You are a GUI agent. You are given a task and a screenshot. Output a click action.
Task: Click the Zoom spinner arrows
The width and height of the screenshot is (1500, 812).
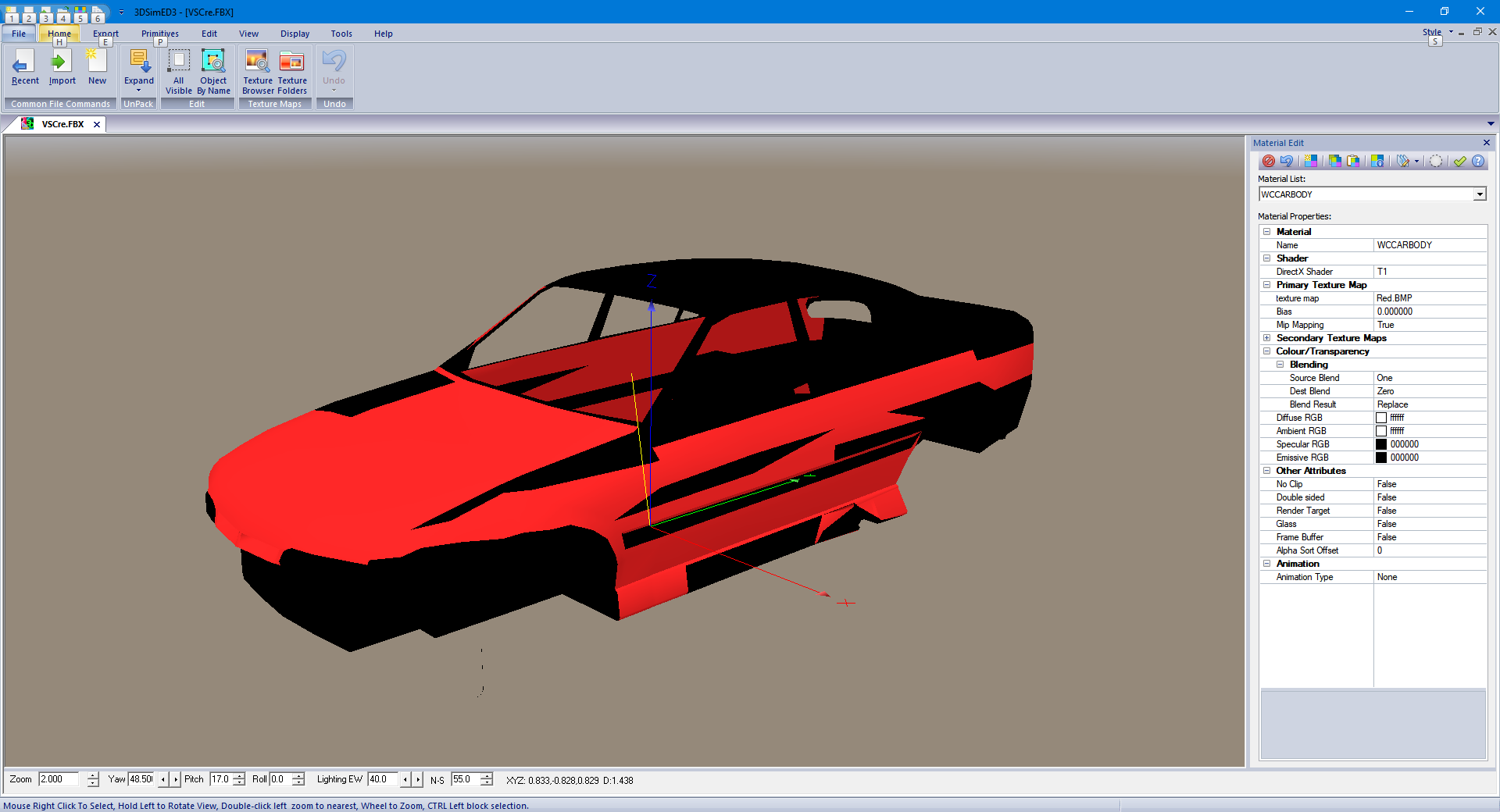tap(93, 779)
